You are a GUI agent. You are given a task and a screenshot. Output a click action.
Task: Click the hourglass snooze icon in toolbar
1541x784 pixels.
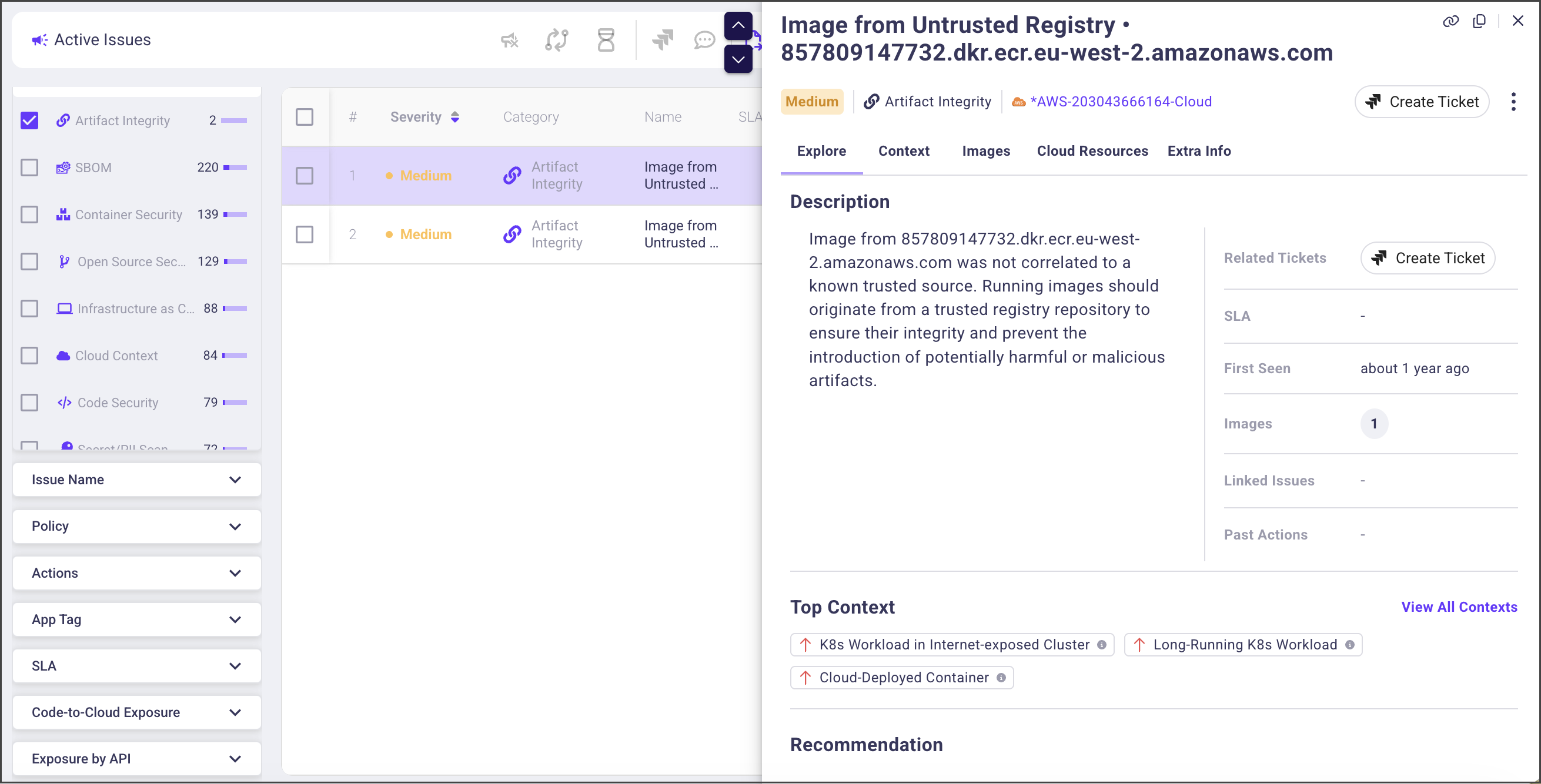click(606, 40)
